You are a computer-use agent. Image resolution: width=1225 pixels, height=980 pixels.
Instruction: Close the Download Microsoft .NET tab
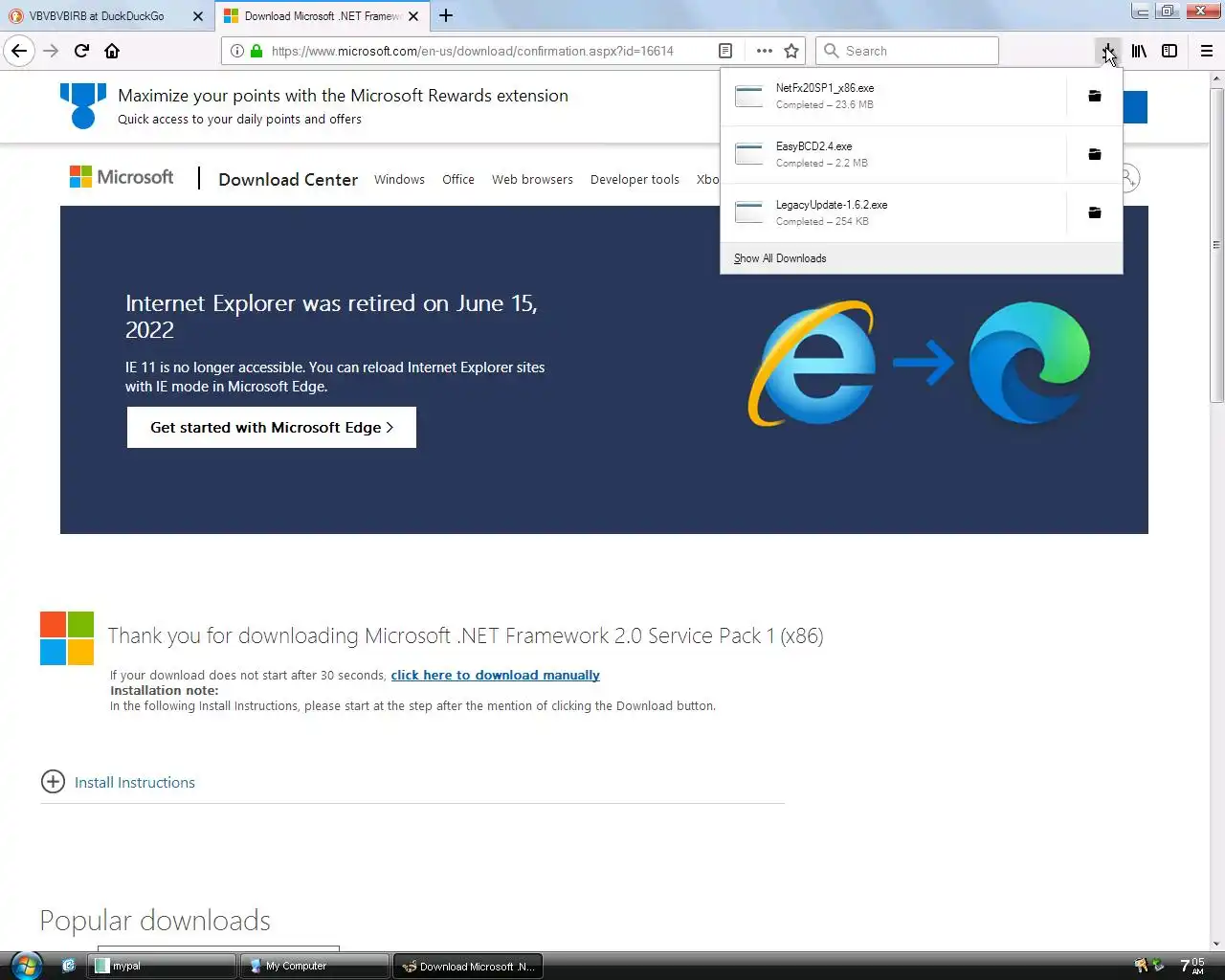[413, 16]
